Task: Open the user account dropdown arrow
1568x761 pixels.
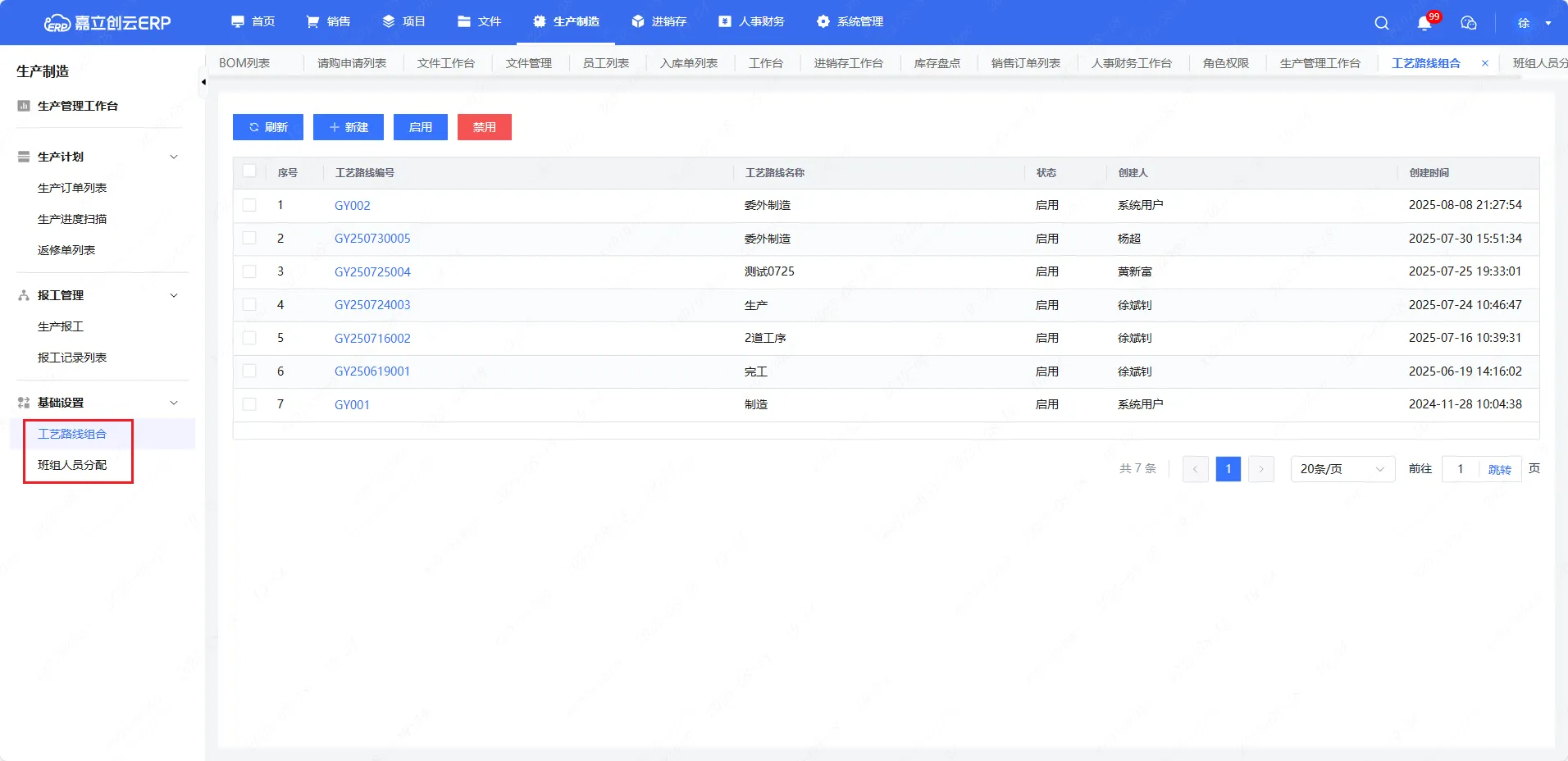Action: [1548, 23]
